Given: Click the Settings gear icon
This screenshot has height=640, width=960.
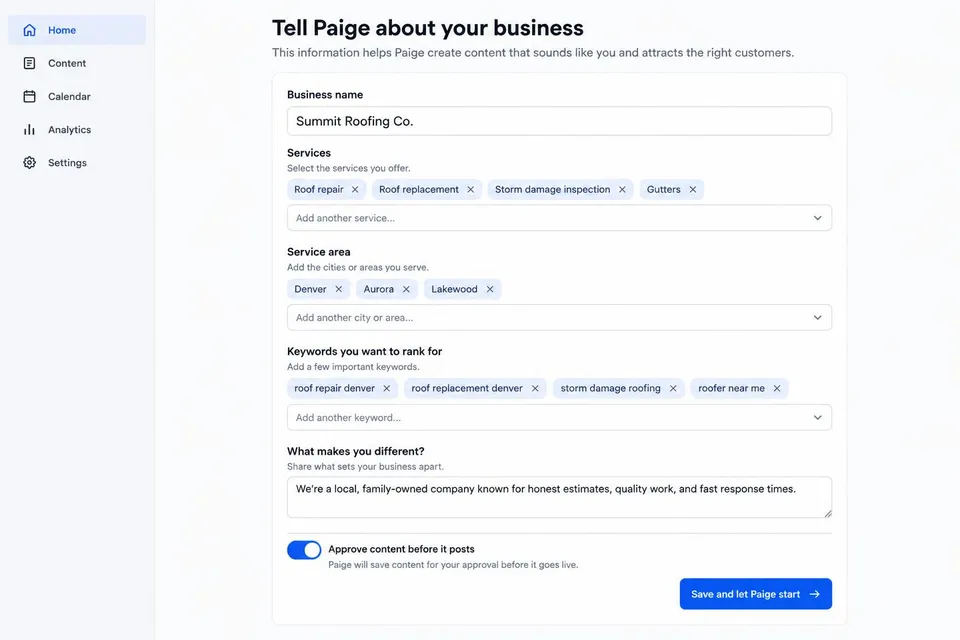Looking at the screenshot, I should [29, 162].
